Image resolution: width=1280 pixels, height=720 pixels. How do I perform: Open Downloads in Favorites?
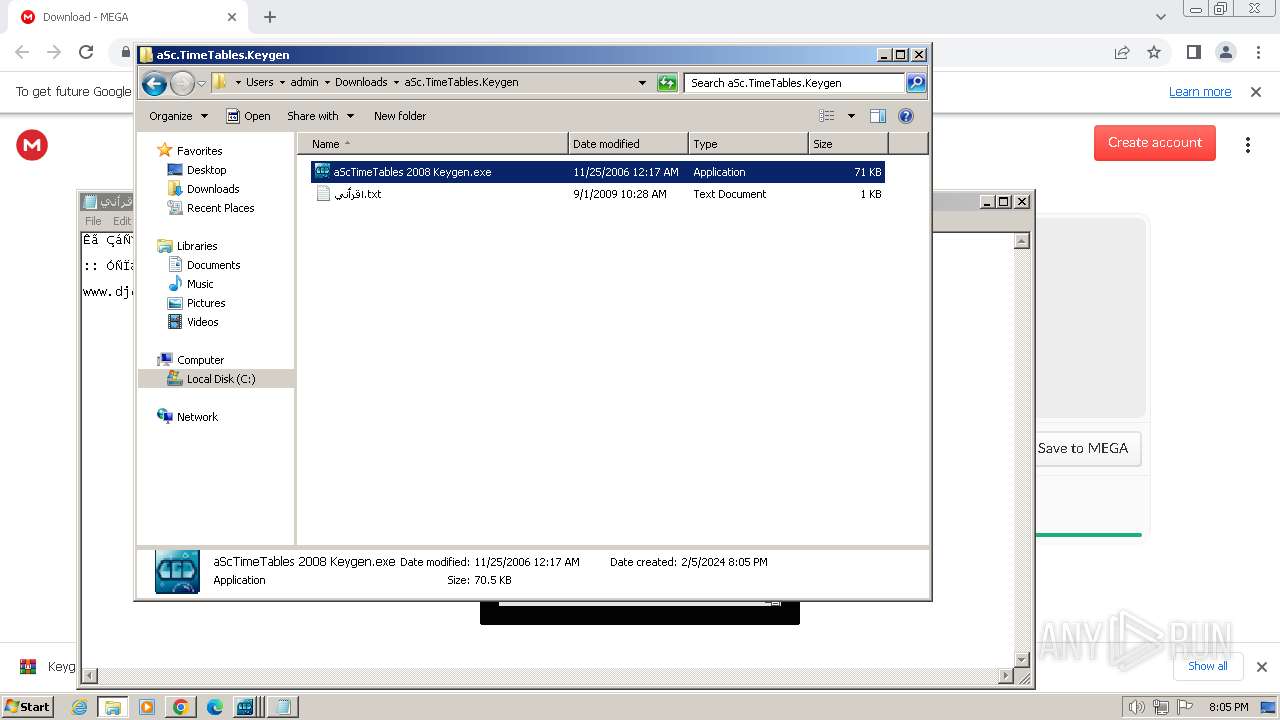[x=213, y=189]
